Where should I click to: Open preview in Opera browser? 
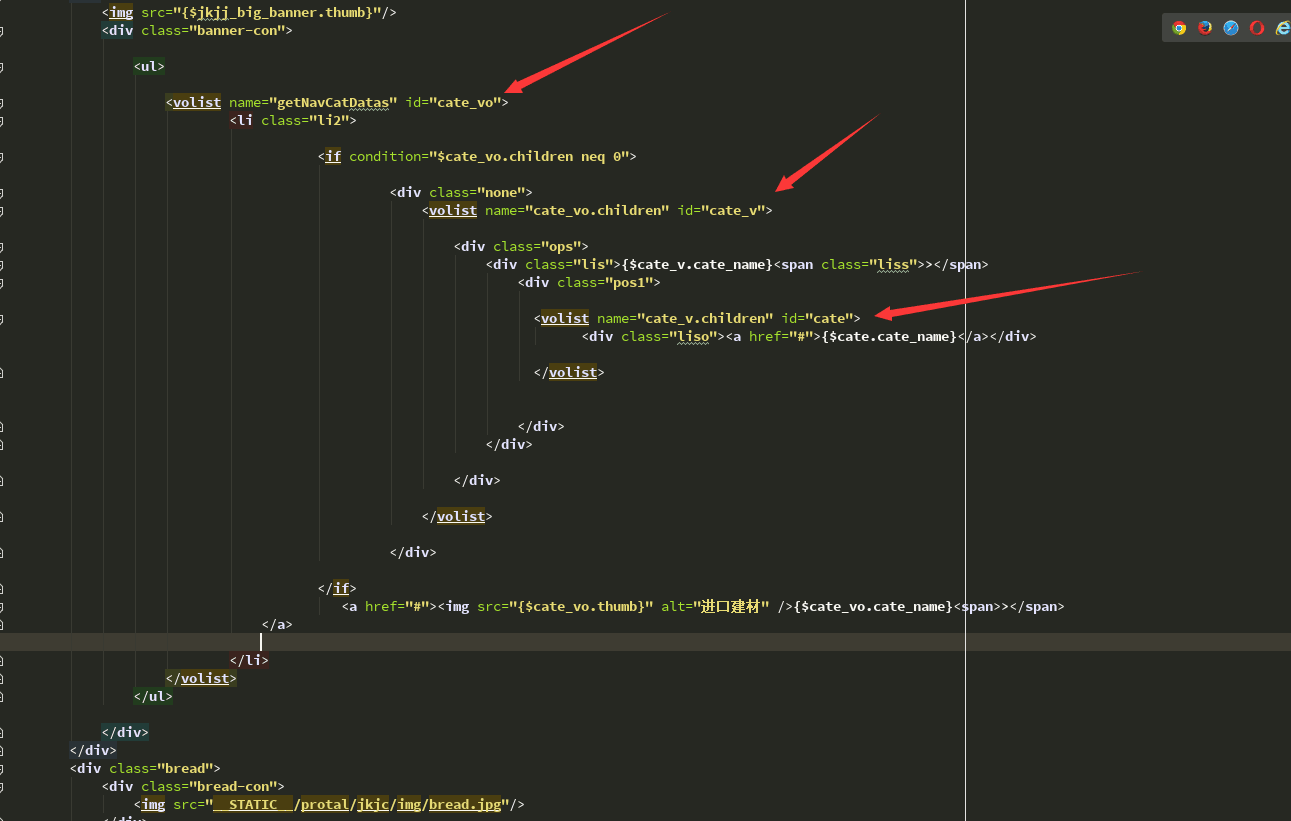[1257, 28]
